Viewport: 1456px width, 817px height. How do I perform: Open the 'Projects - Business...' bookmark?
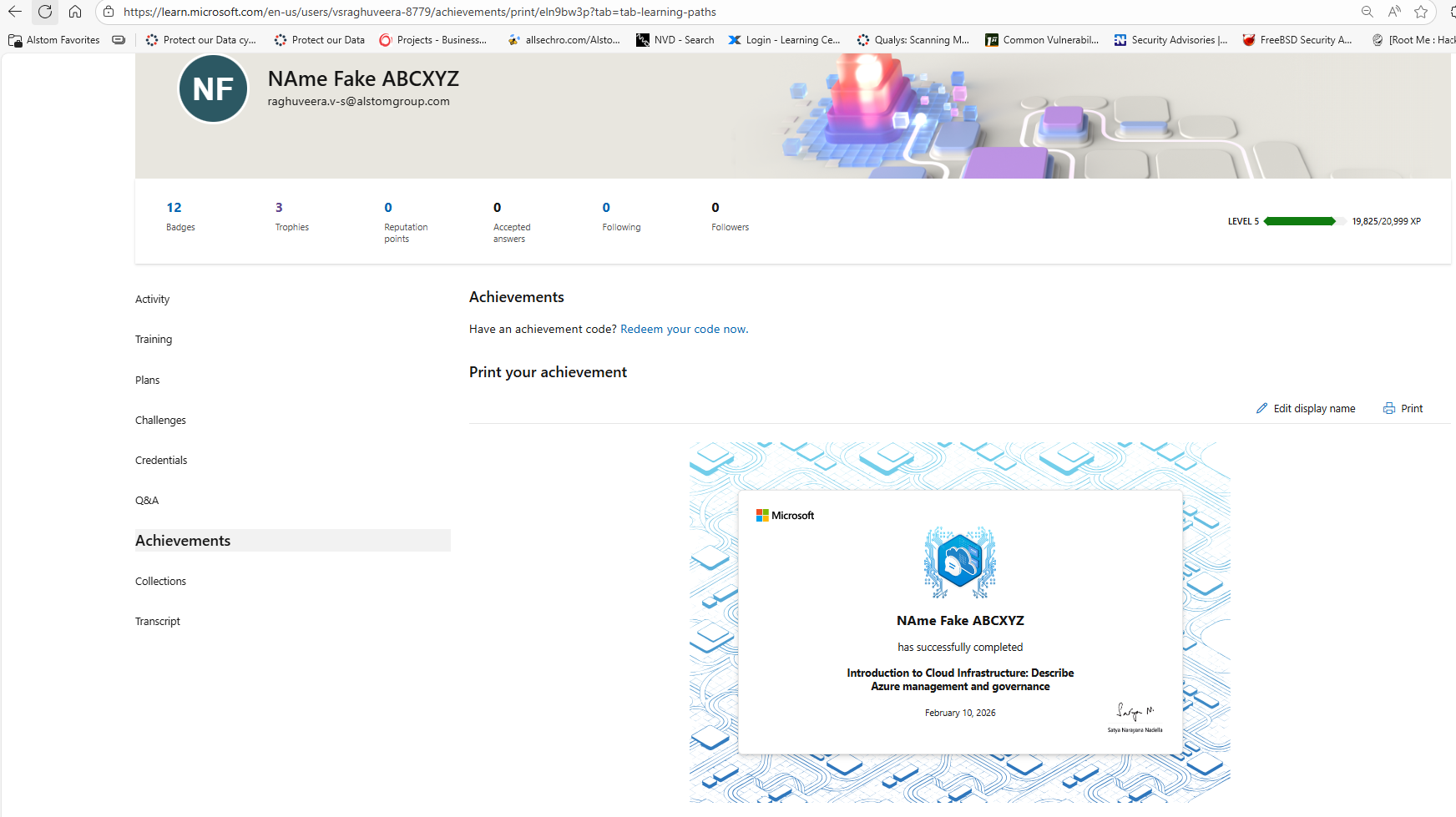(433, 40)
